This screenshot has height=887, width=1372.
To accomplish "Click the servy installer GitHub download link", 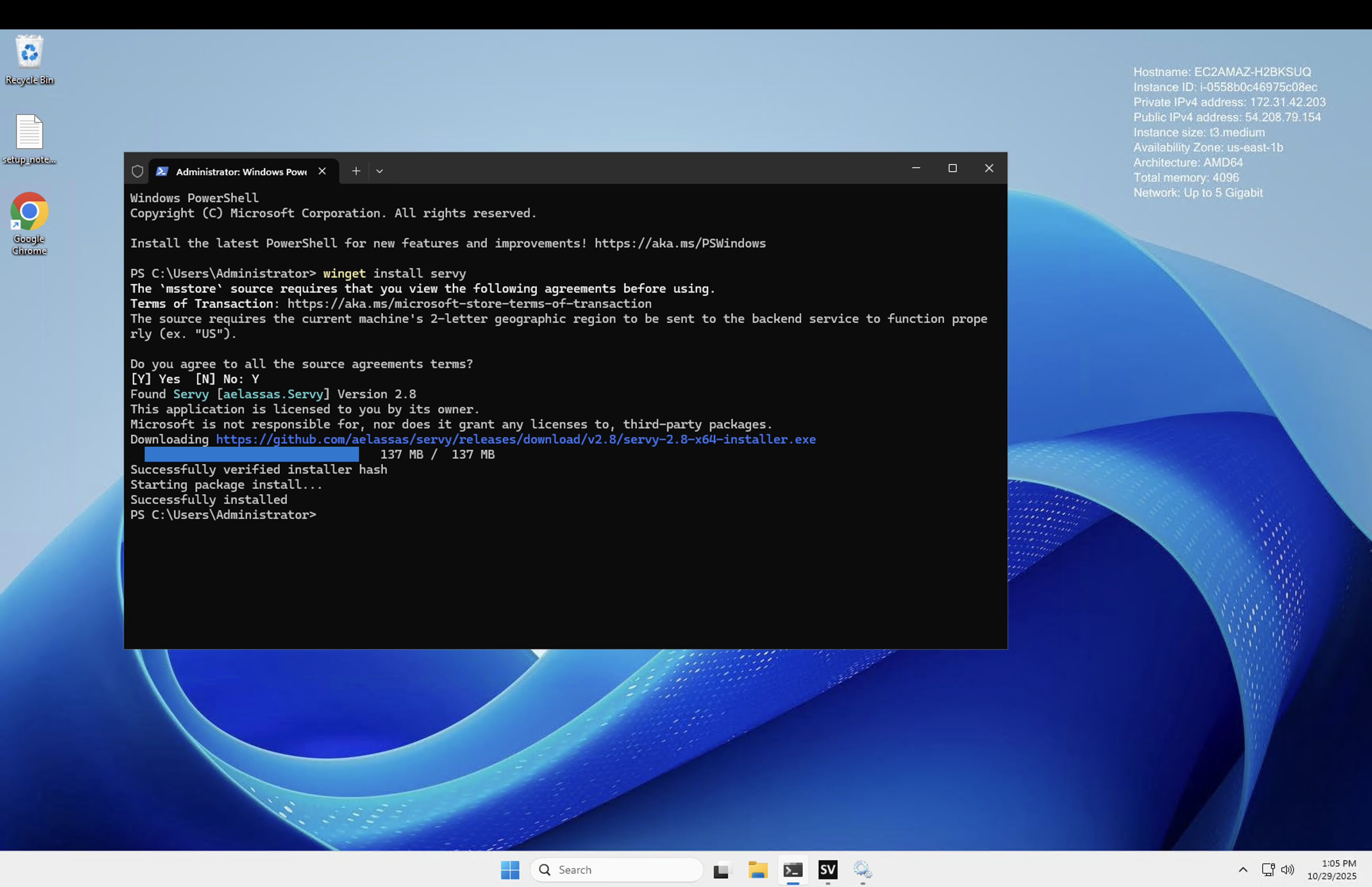I will click(x=515, y=440).
